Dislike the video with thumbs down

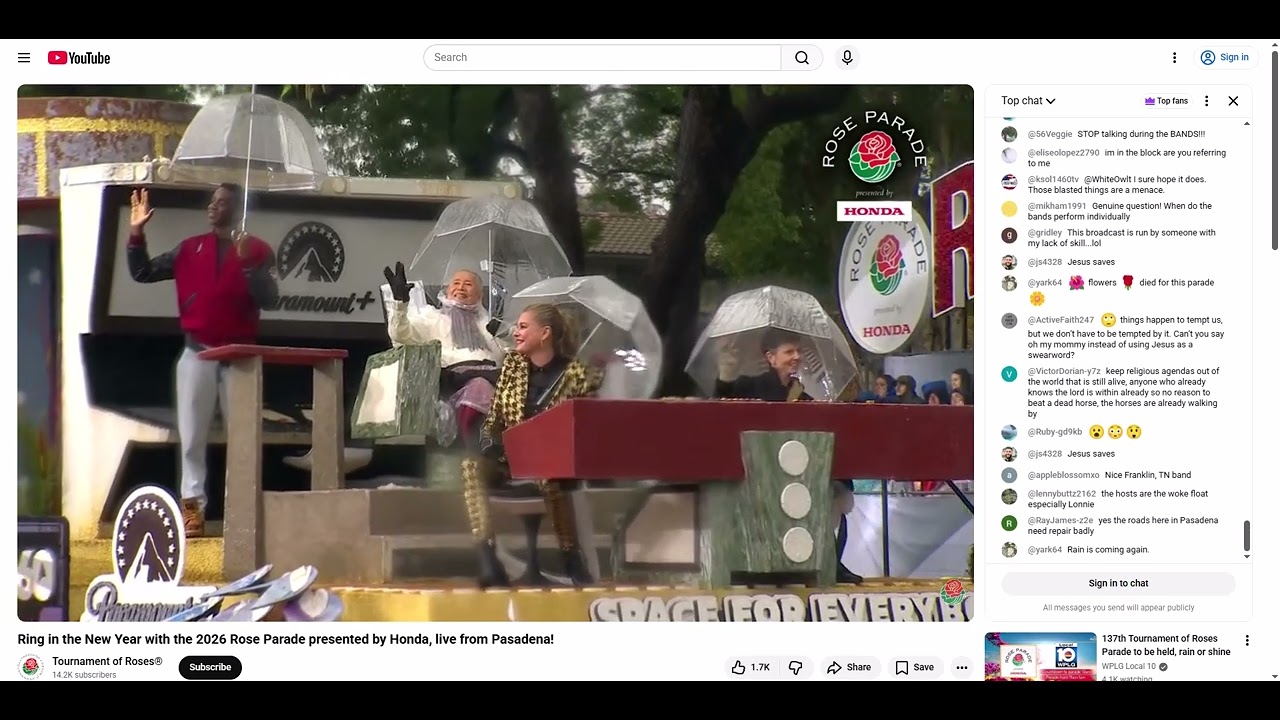(x=796, y=667)
